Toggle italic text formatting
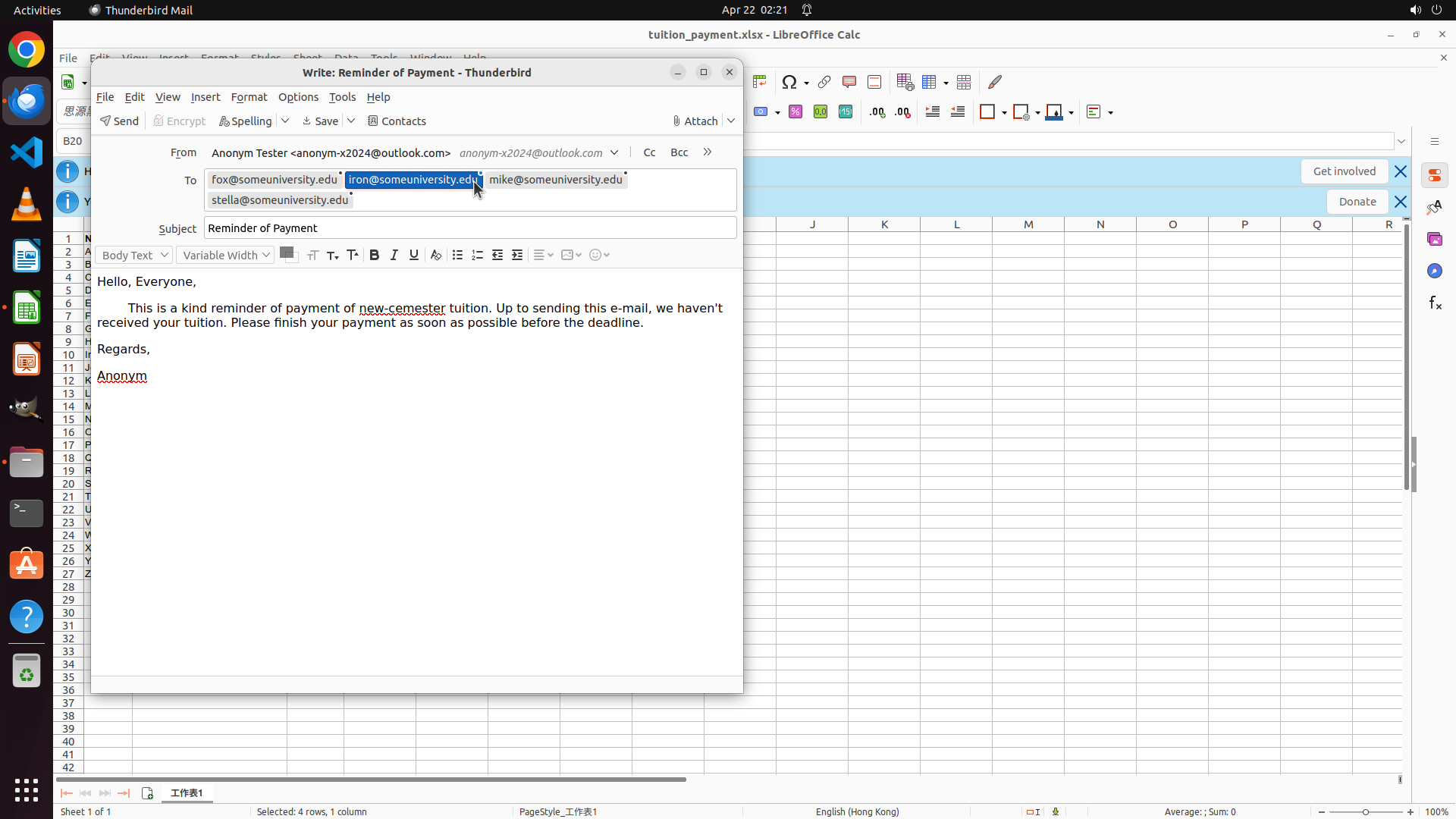Viewport: 1456px width, 819px height. tap(394, 256)
